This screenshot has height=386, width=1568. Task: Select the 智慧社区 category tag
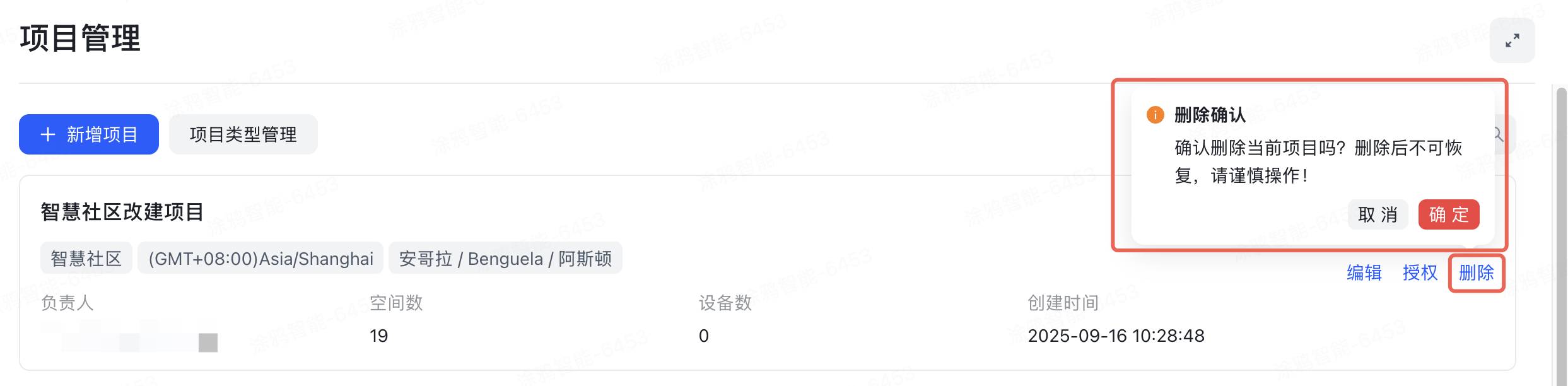[86, 258]
